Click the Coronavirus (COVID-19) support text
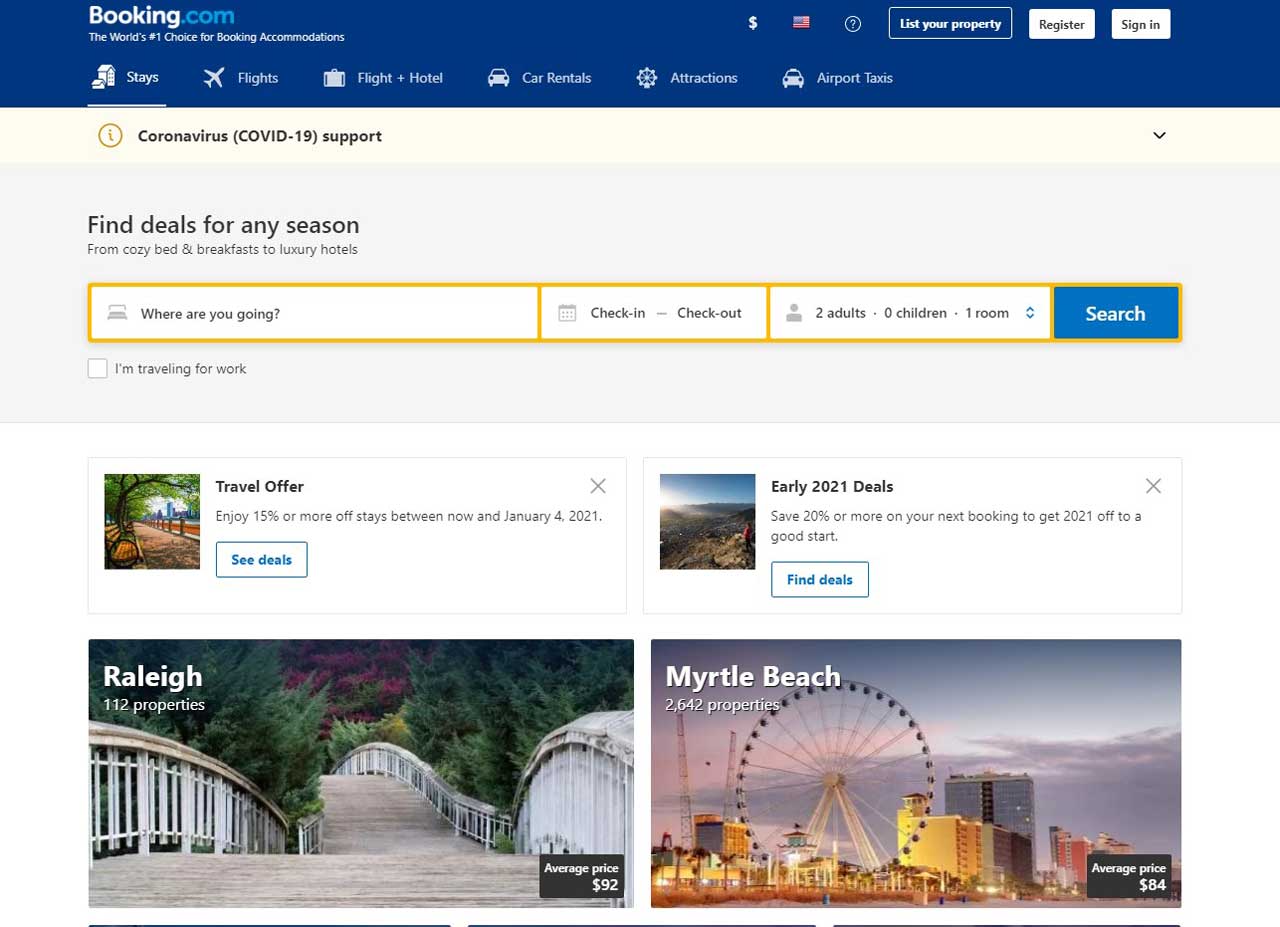Viewport: 1280px width, 927px height. (x=260, y=136)
